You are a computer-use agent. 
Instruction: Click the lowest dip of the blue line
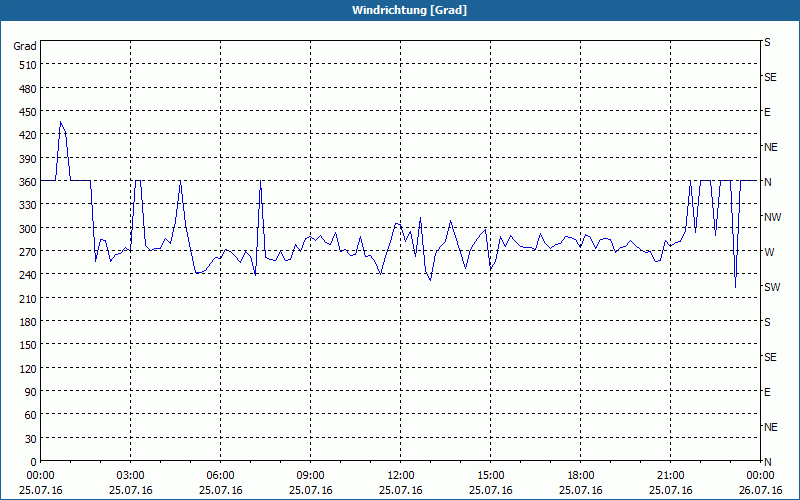pyautogui.click(x=735, y=287)
